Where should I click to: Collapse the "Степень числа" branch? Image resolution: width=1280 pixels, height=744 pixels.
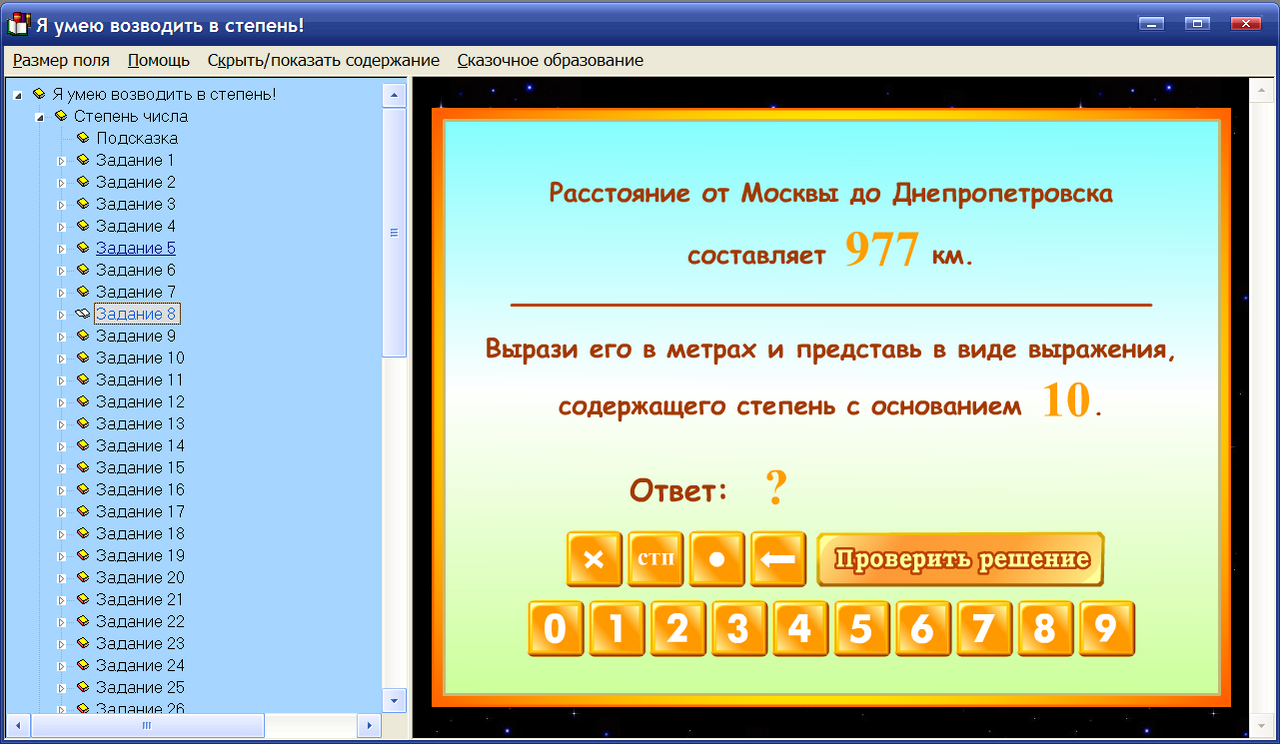pyautogui.click(x=39, y=116)
